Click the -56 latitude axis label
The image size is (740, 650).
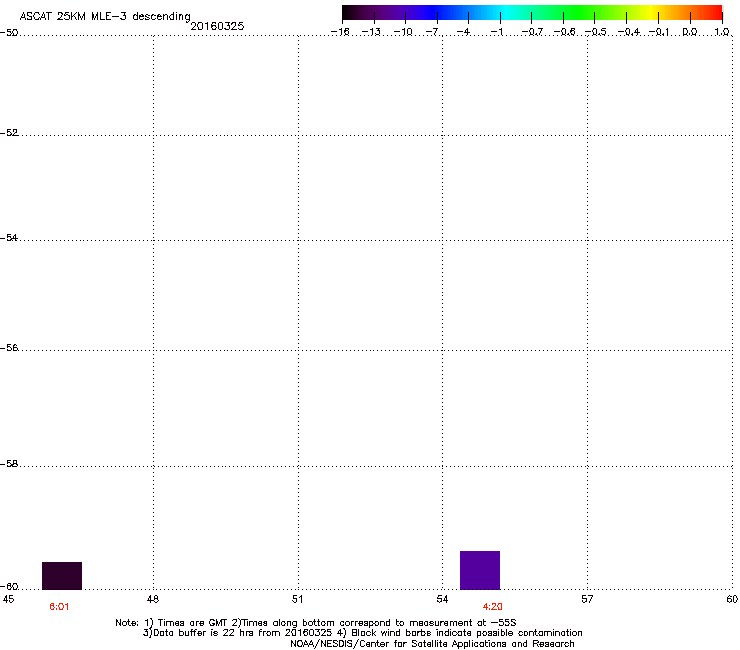(9, 347)
